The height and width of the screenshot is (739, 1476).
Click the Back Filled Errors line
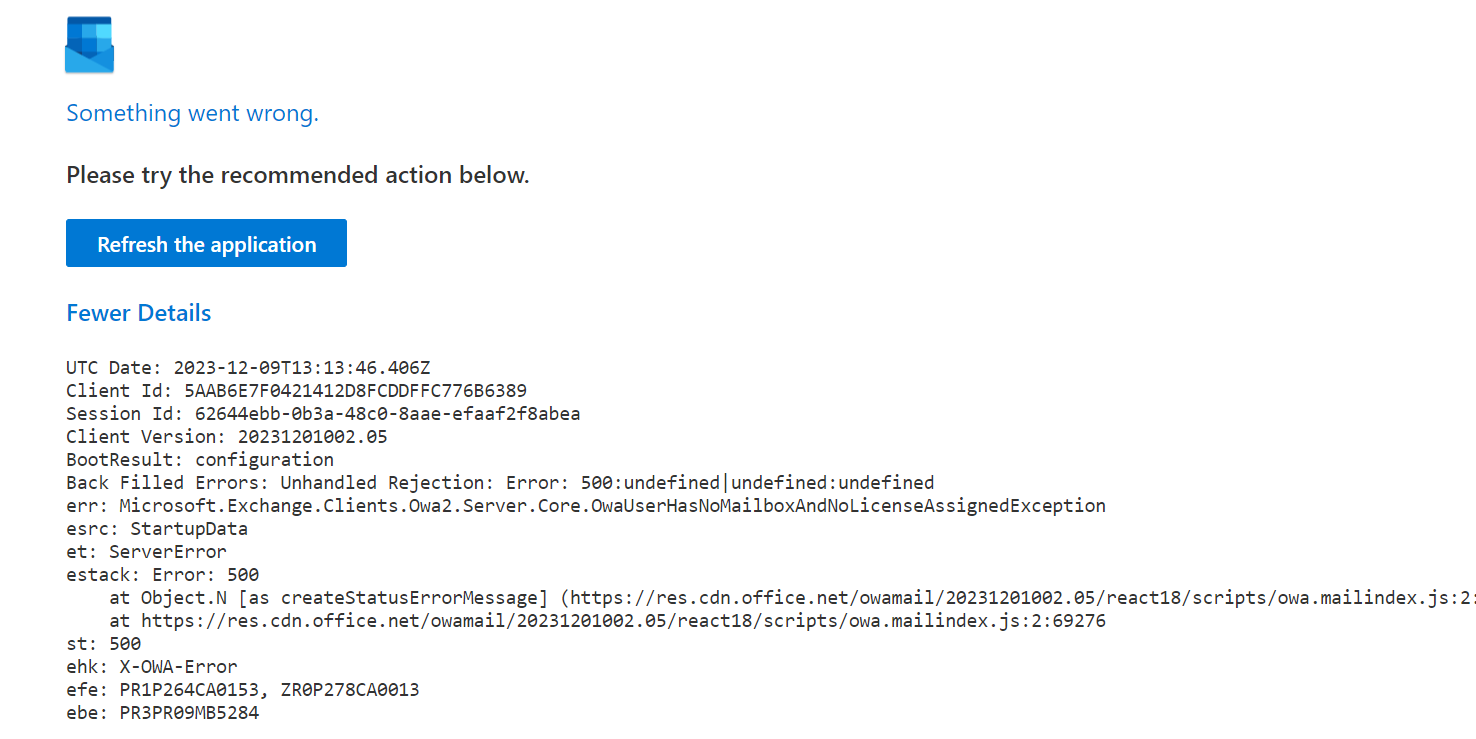(500, 482)
